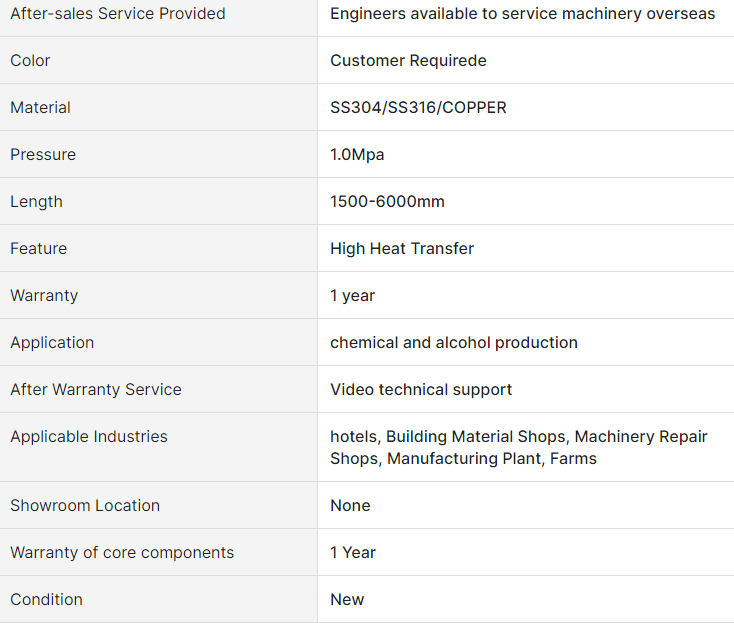734x623 pixels.
Task: Click the "After Warranty Service" label
Action: (x=96, y=389)
